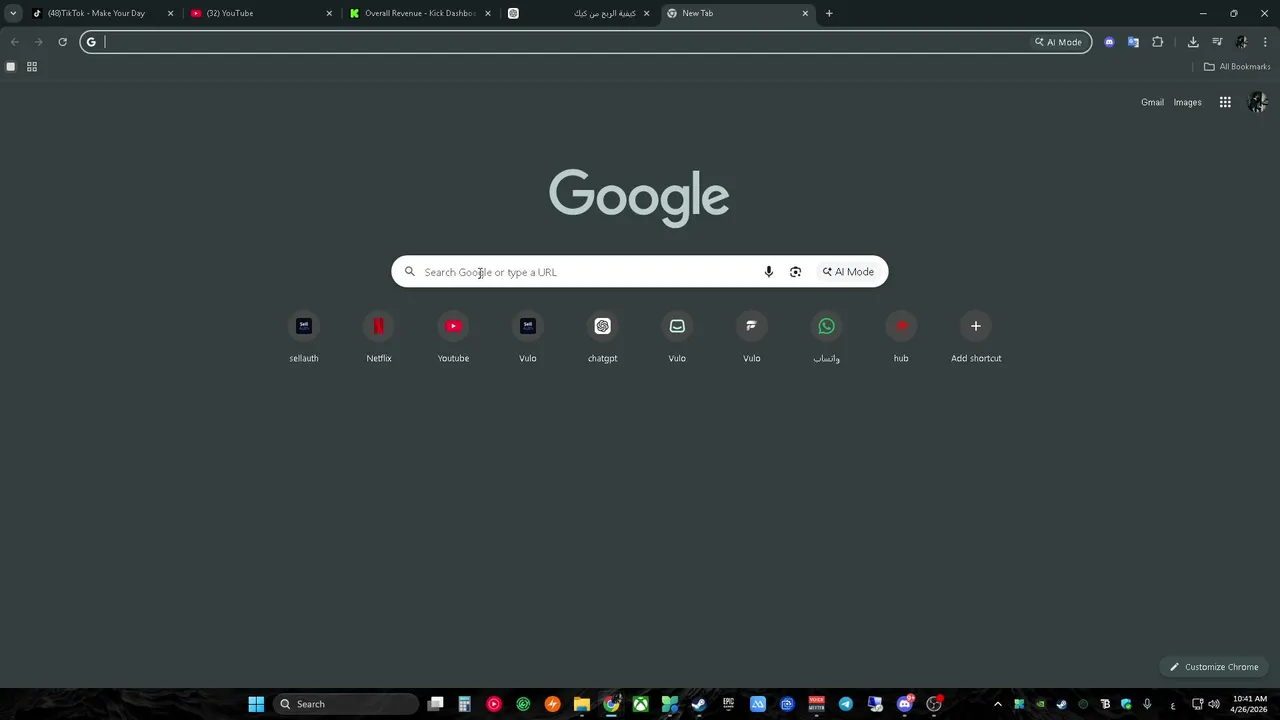Click AI Mode in the address bar
This screenshot has height=720, width=1280.
click(1058, 42)
